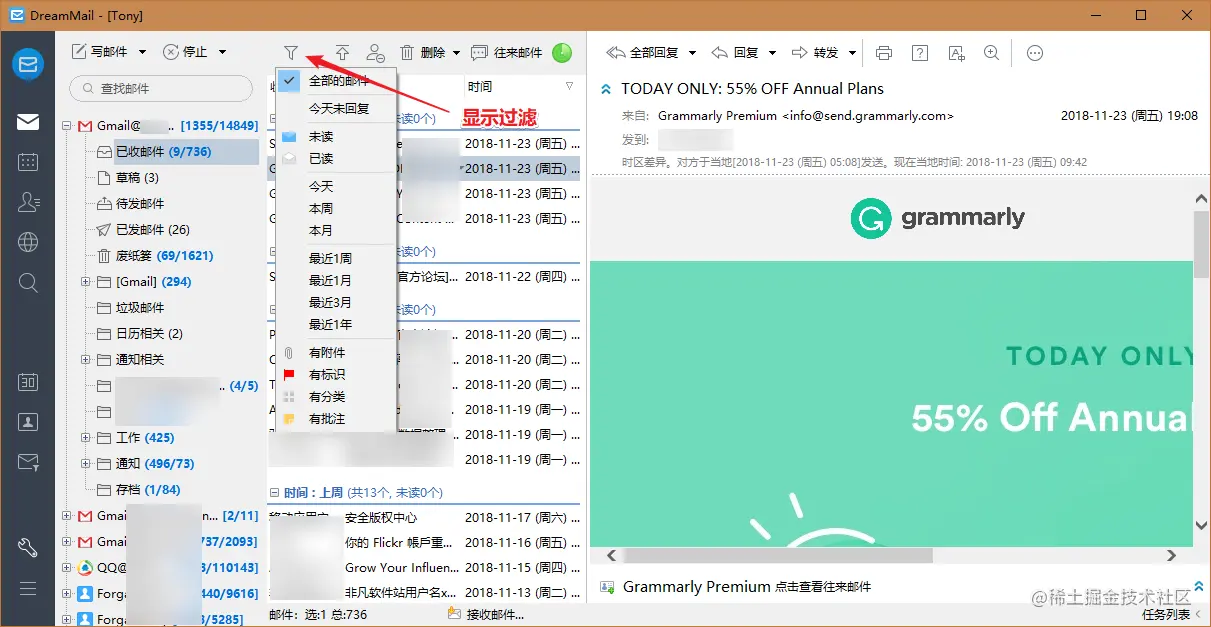Image resolution: width=1211 pixels, height=627 pixels.
Task: Expand the 工作 folder node
Action: (x=86, y=438)
